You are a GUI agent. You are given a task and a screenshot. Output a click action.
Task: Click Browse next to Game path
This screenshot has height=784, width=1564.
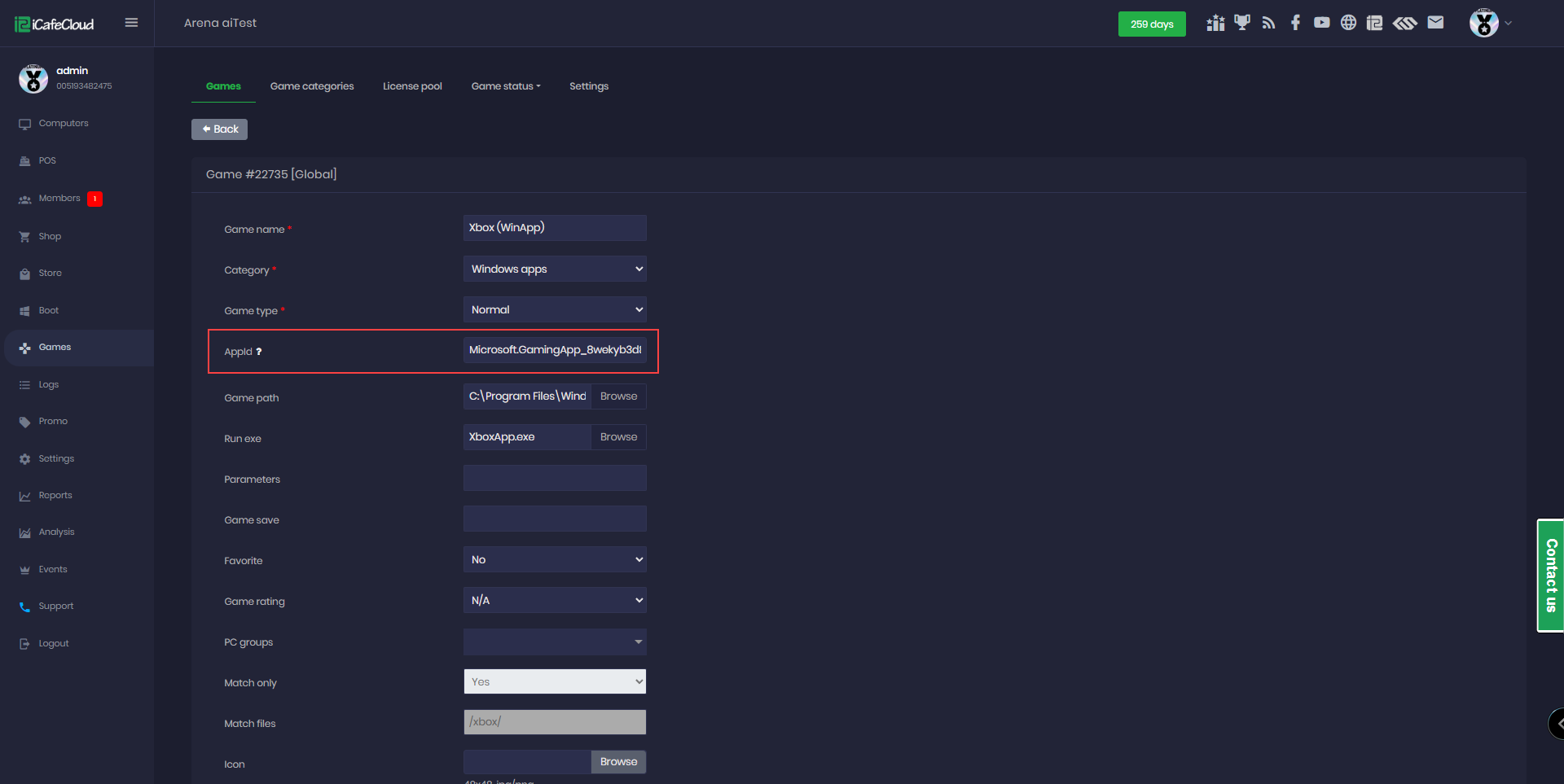click(x=618, y=396)
